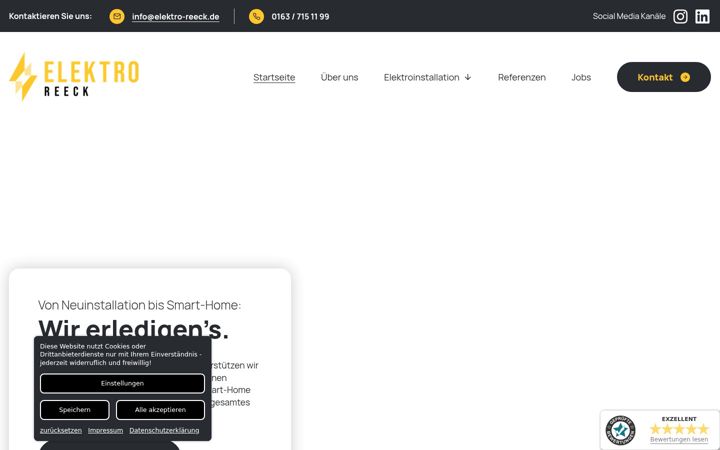Screen dimensions: 720x450
Task: Open the LinkedIn social media icon
Action: (702, 17)
